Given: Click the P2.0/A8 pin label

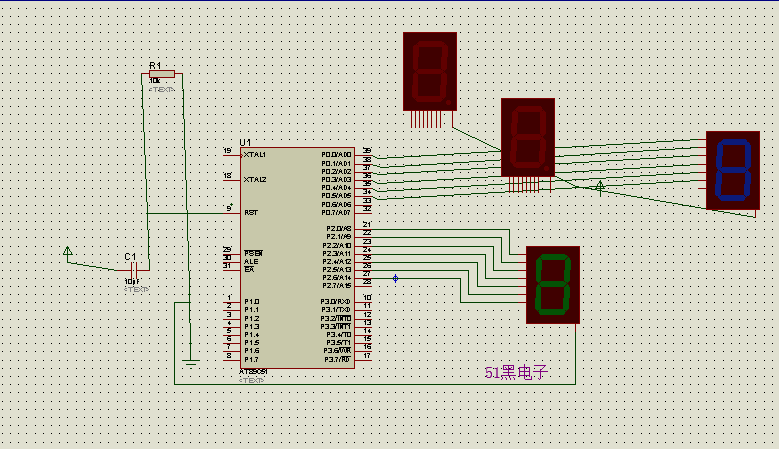Looking at the screenshot, I should pos(339,228).
